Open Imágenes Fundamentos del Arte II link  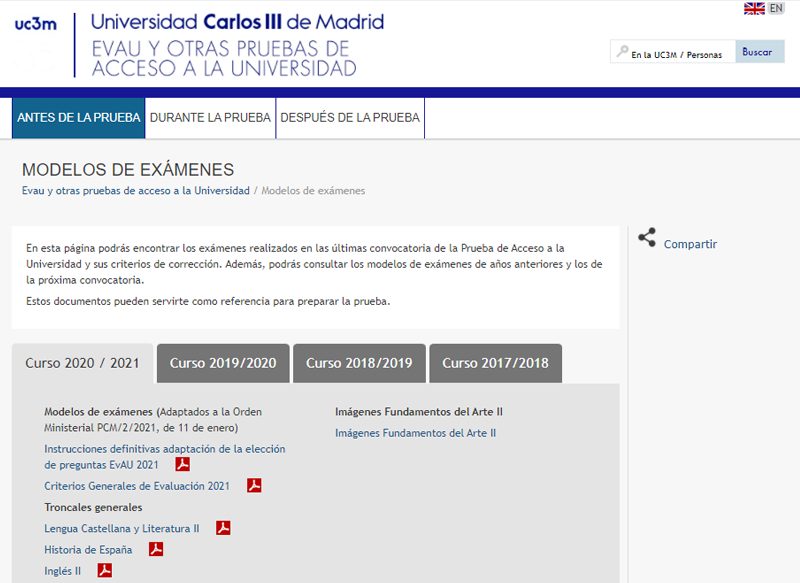pos(415,433)
